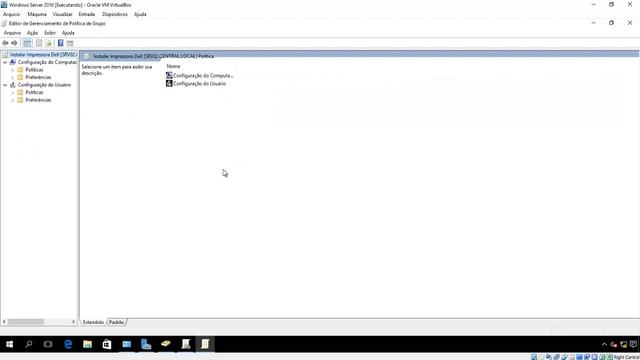
Task: Select Políticas folder under Configuração do Computador
Action: click(34, 70)
